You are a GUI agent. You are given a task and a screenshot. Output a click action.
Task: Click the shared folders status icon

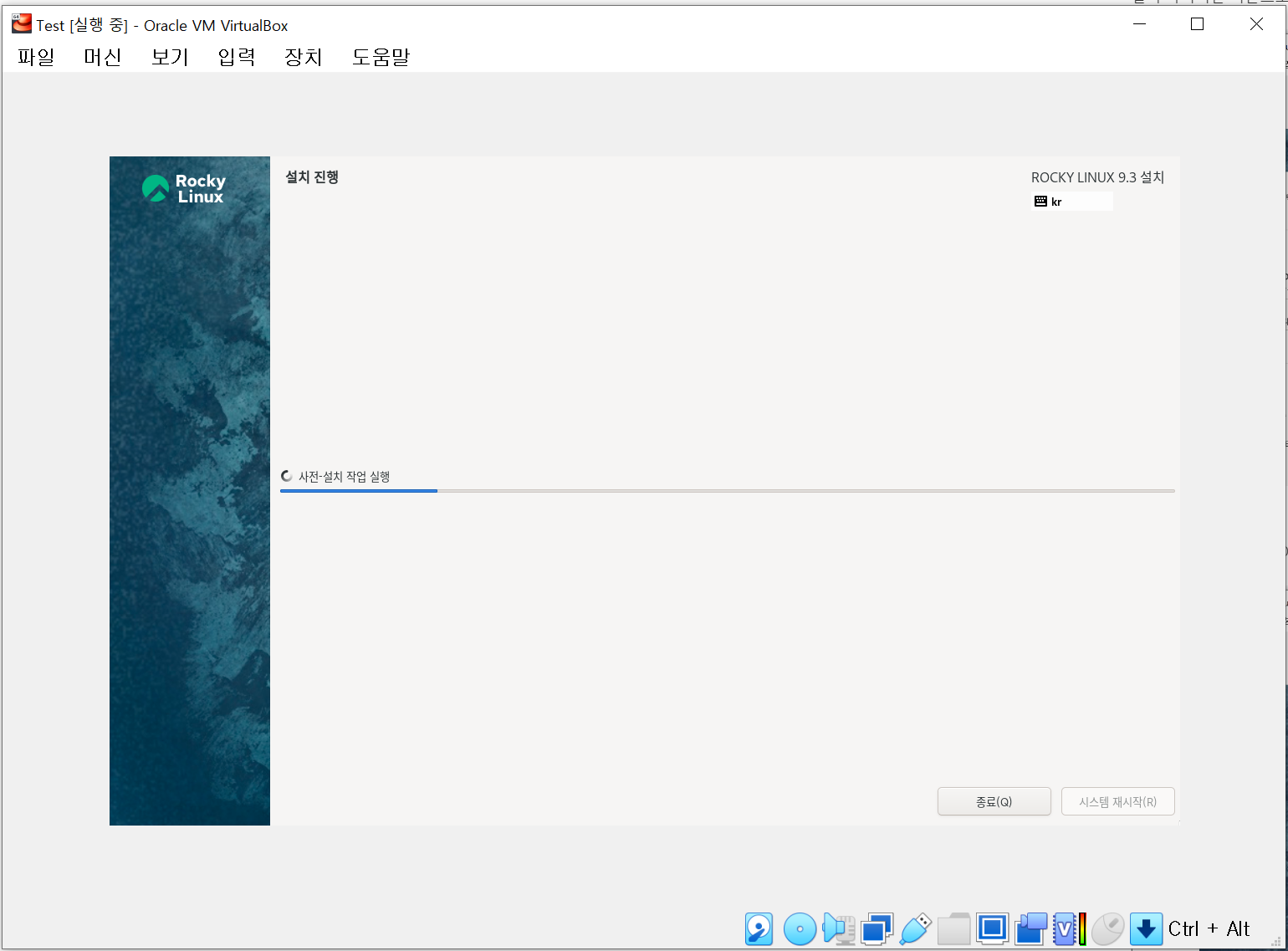click(x=953, y=929)
